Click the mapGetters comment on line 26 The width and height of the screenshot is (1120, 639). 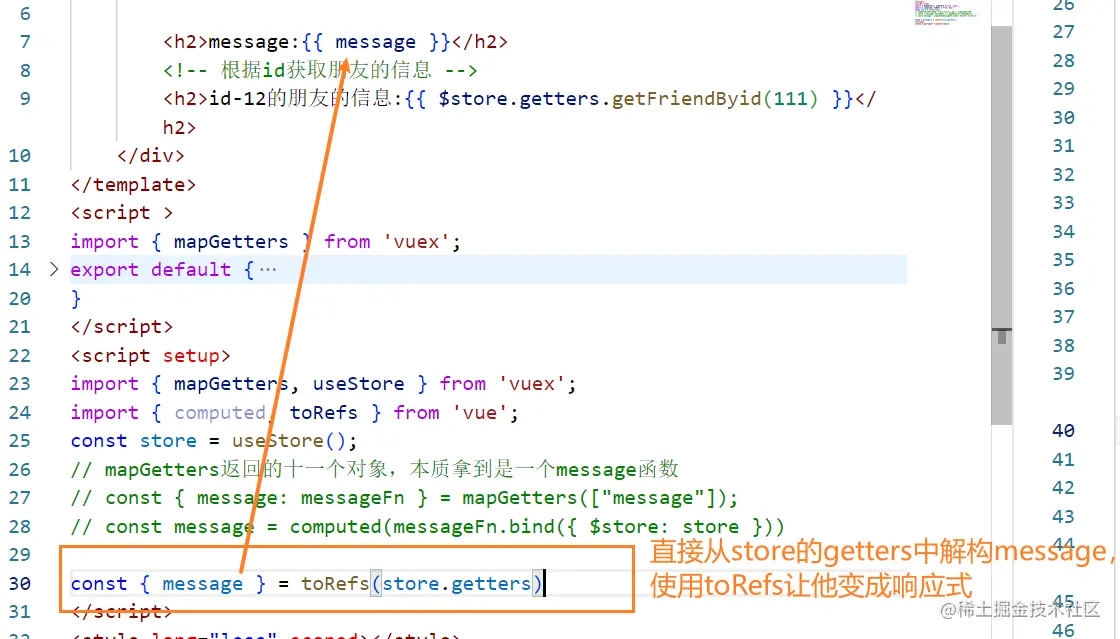point(374,470)
